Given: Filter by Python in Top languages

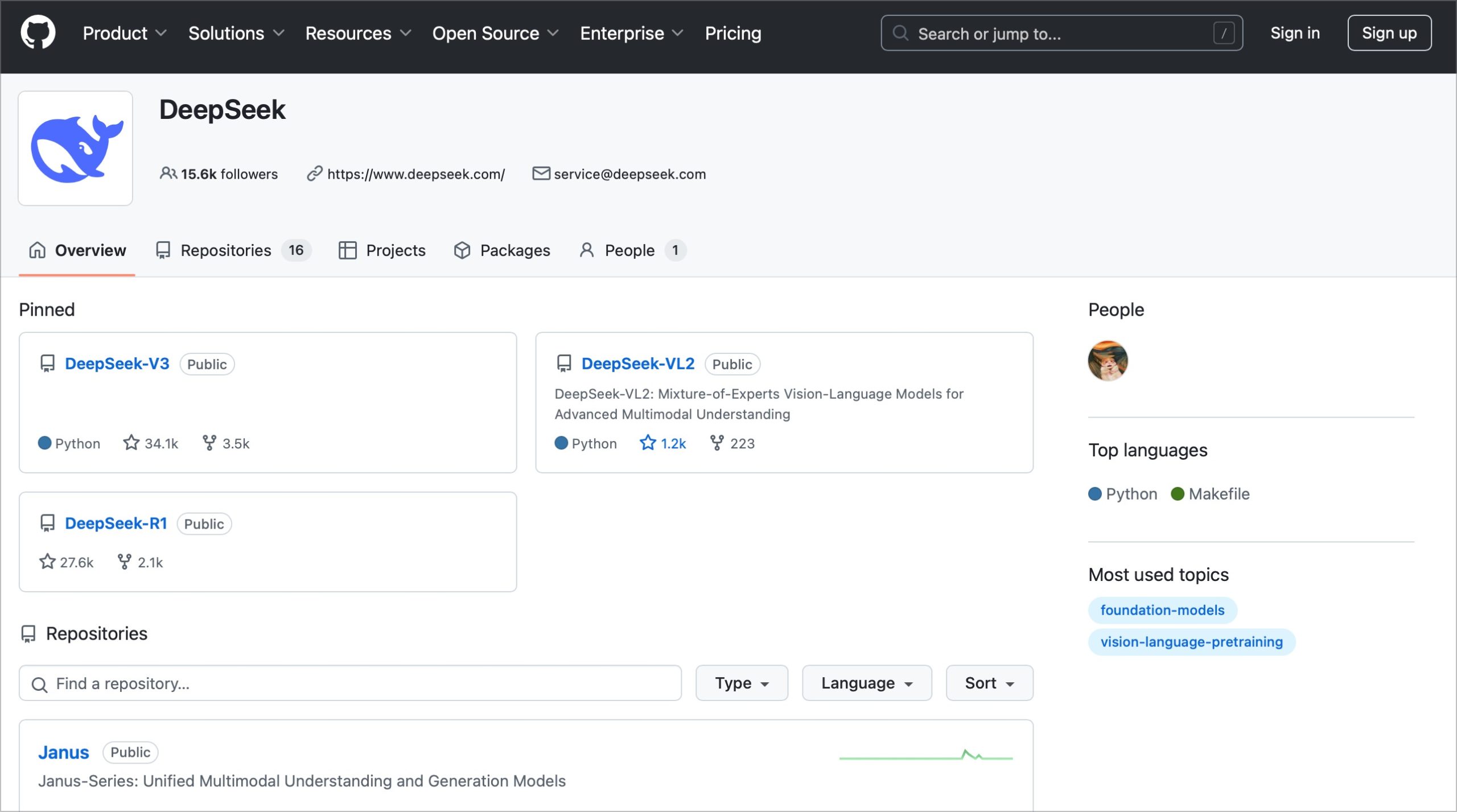Looking at the screenshot, I should click(x=1123, y=493).
